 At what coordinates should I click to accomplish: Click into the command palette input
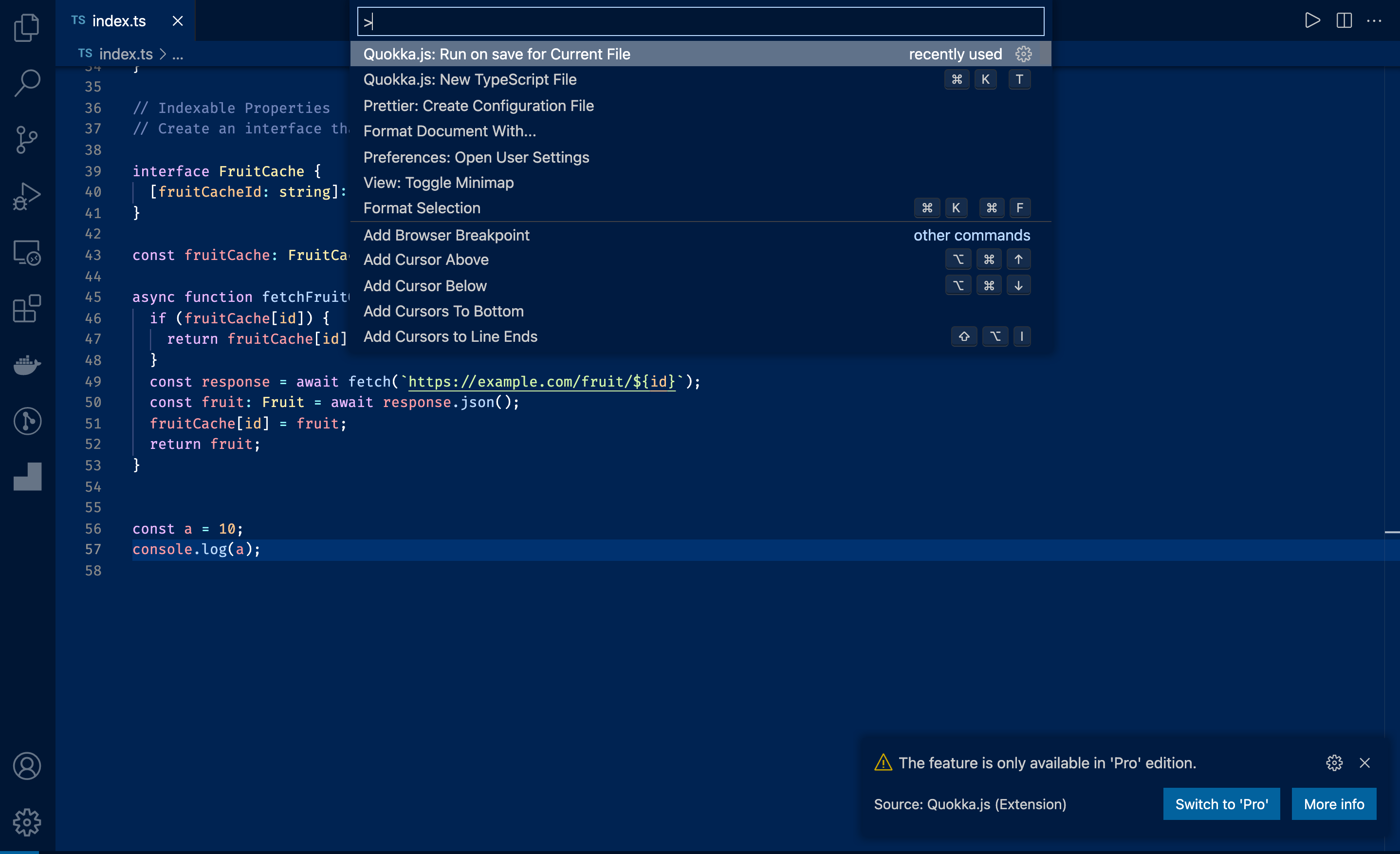[x=700, y=21]
